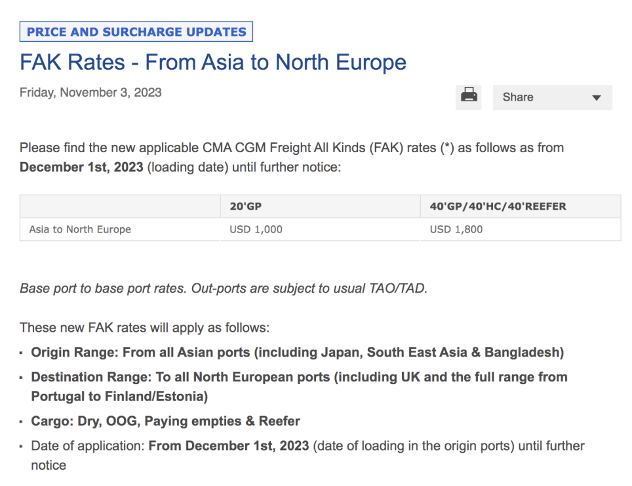Click the printer icon to print the page
This screenshot has width=632, height=486.
click(x=468, y=97)
